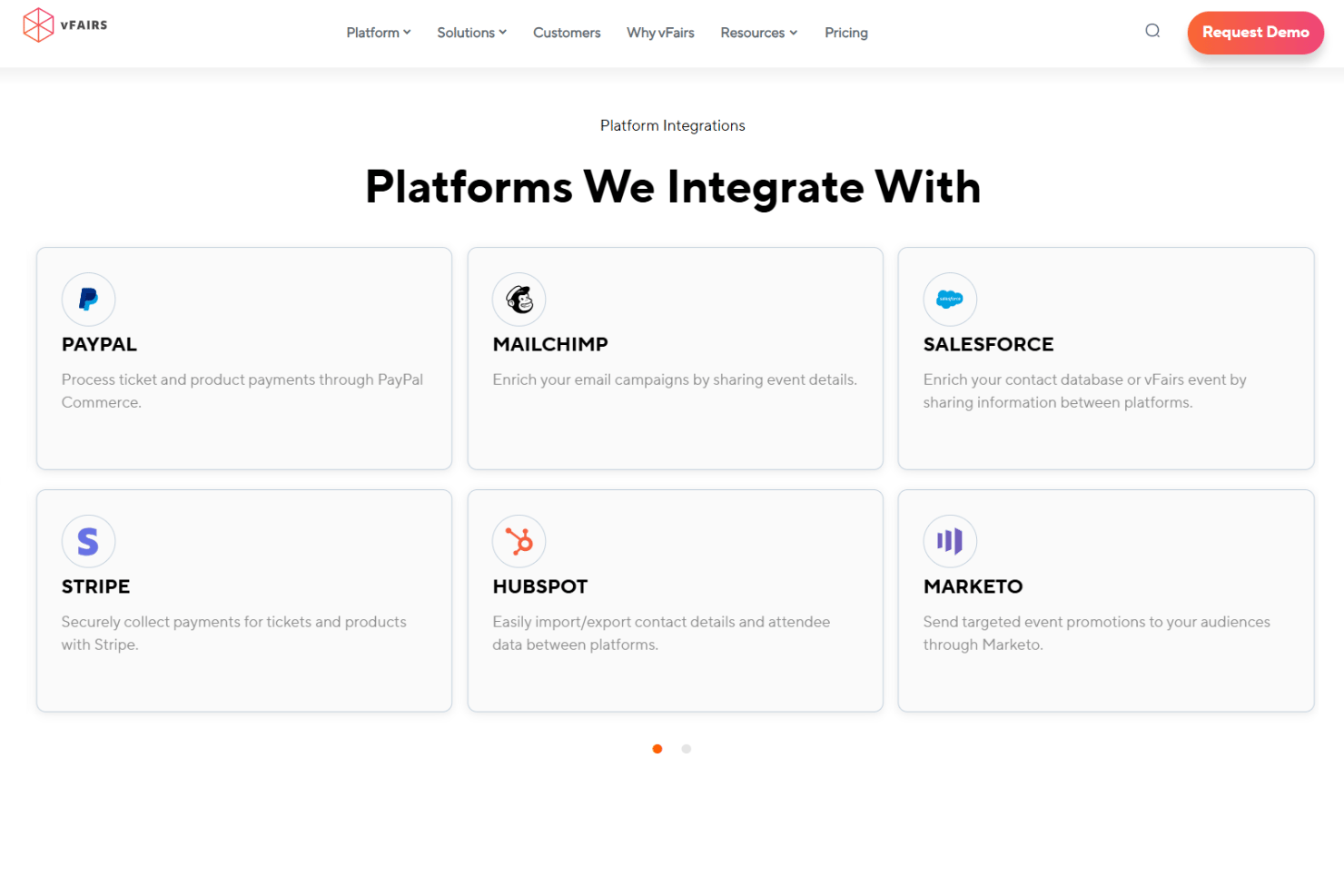1344x896 pixels.
Task: Click the HUBSPOT card heading
Action: [x=540, y=587]
